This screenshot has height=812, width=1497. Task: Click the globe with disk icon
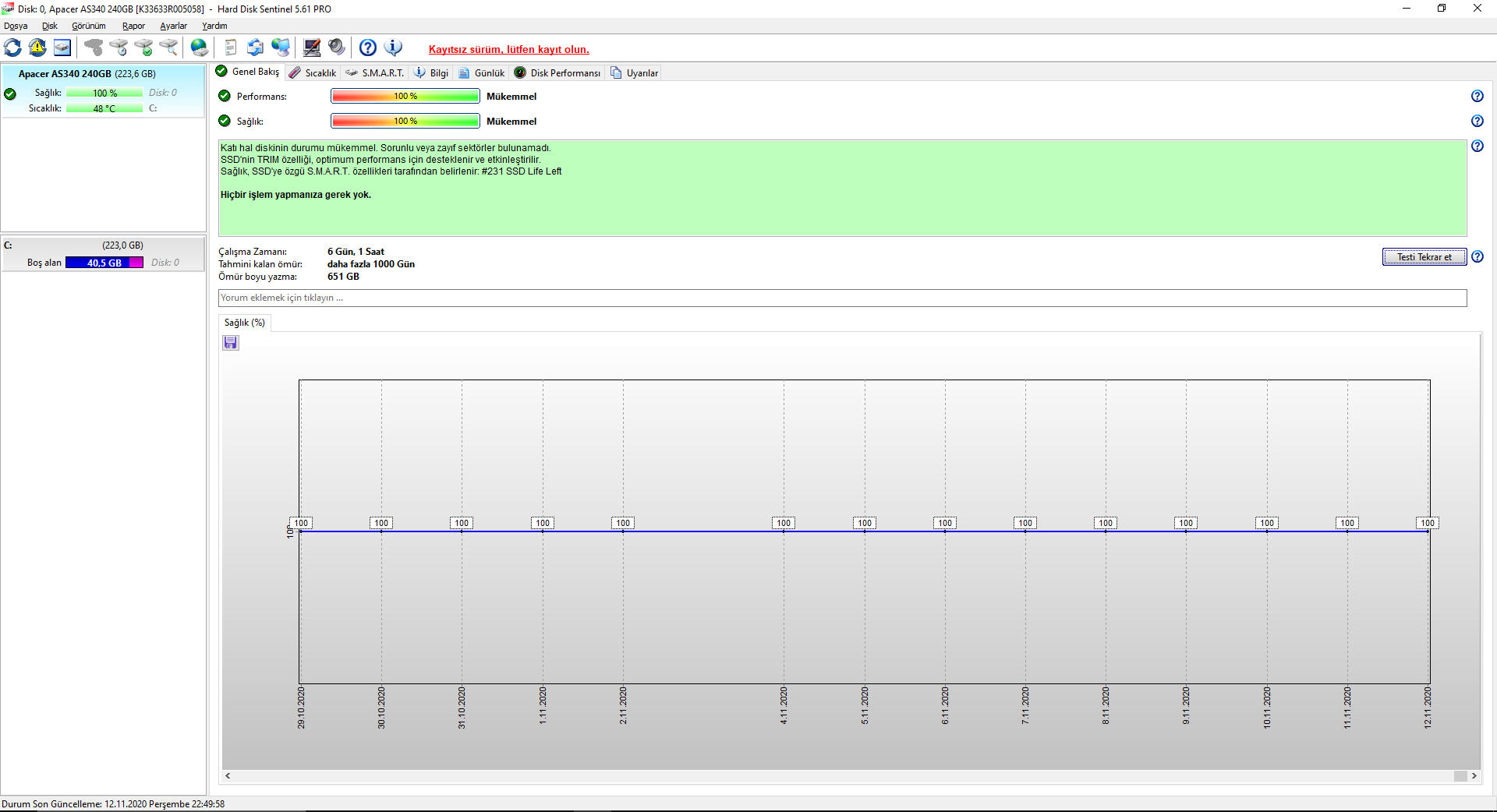[200, 48]
